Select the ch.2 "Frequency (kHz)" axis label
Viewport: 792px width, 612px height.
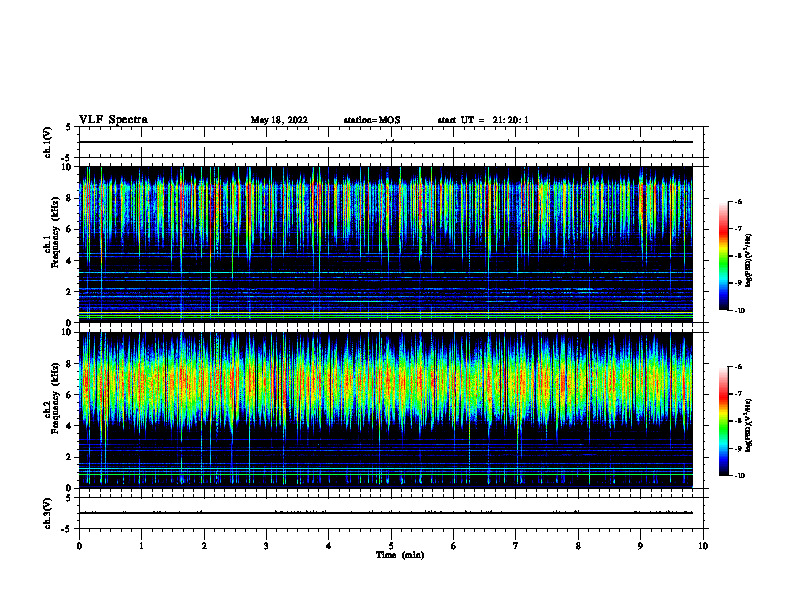54,397
